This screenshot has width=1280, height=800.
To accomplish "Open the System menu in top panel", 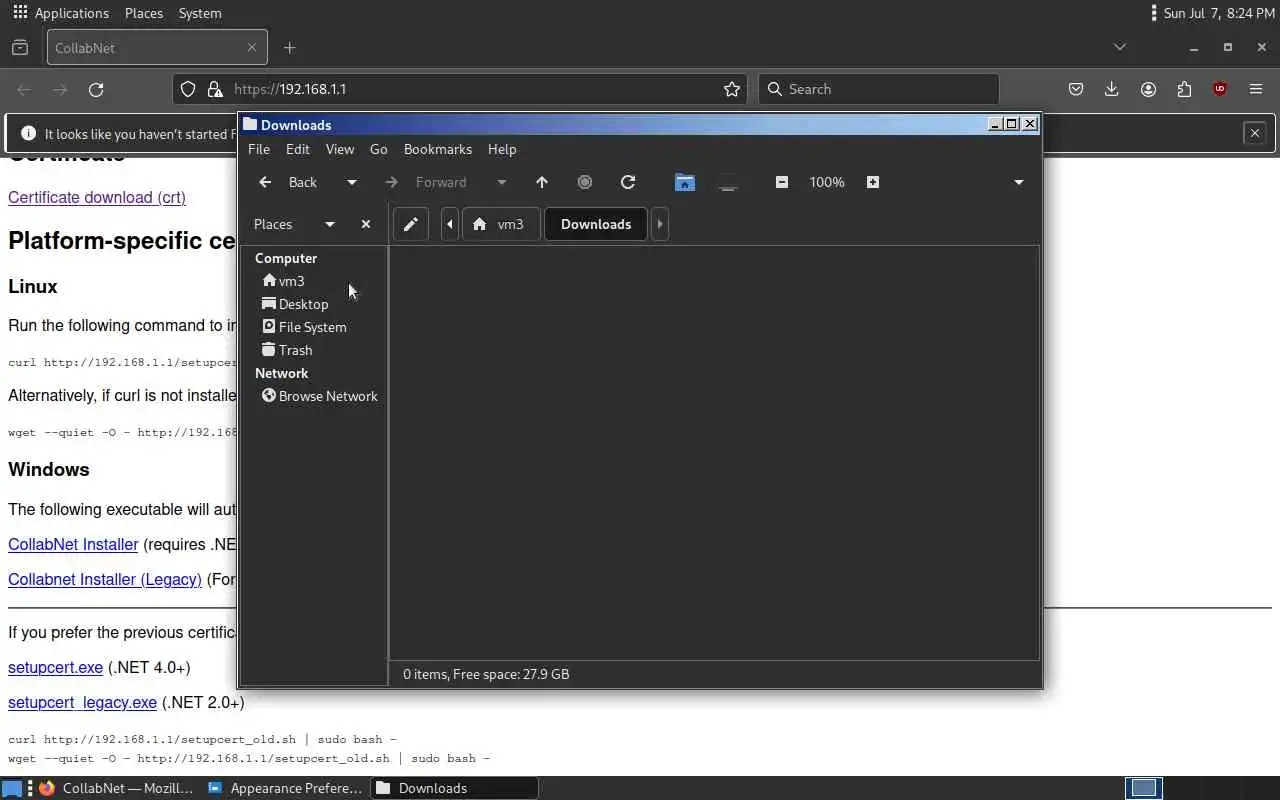I will point(200,13).
